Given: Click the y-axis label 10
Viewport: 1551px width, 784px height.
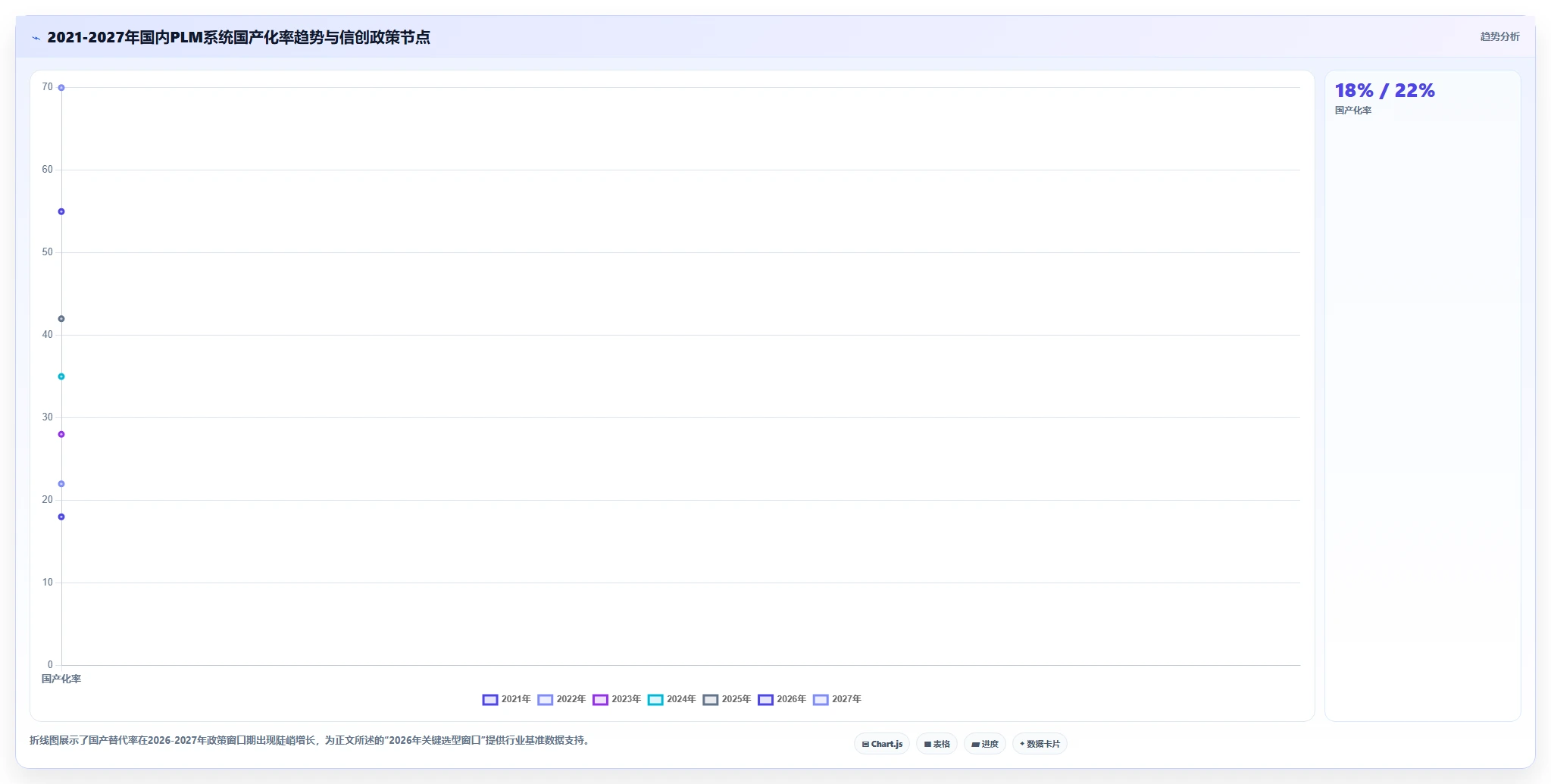Looking at the screenshot, I should pos(48,583).
